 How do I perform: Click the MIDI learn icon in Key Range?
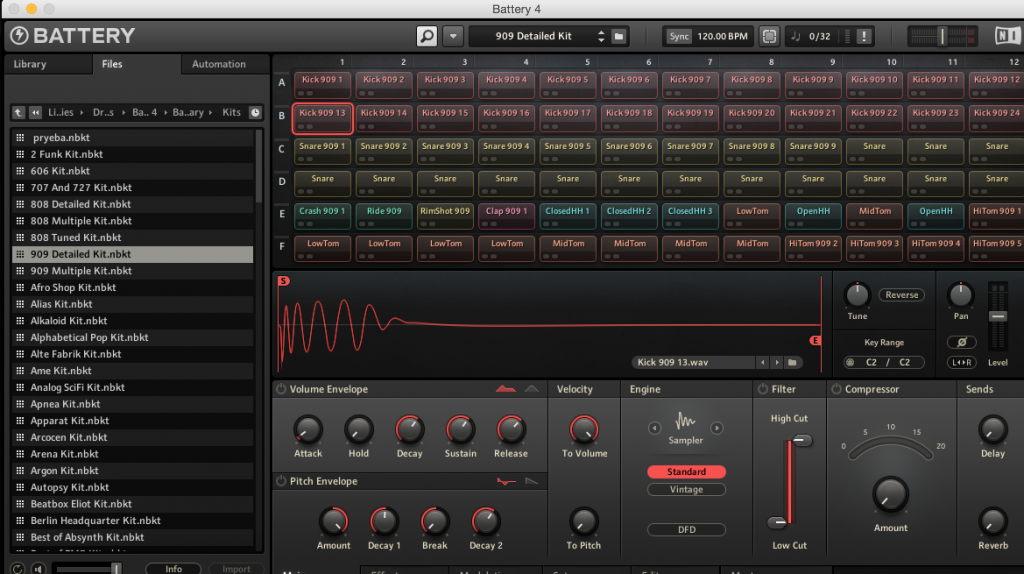point(850,362)
